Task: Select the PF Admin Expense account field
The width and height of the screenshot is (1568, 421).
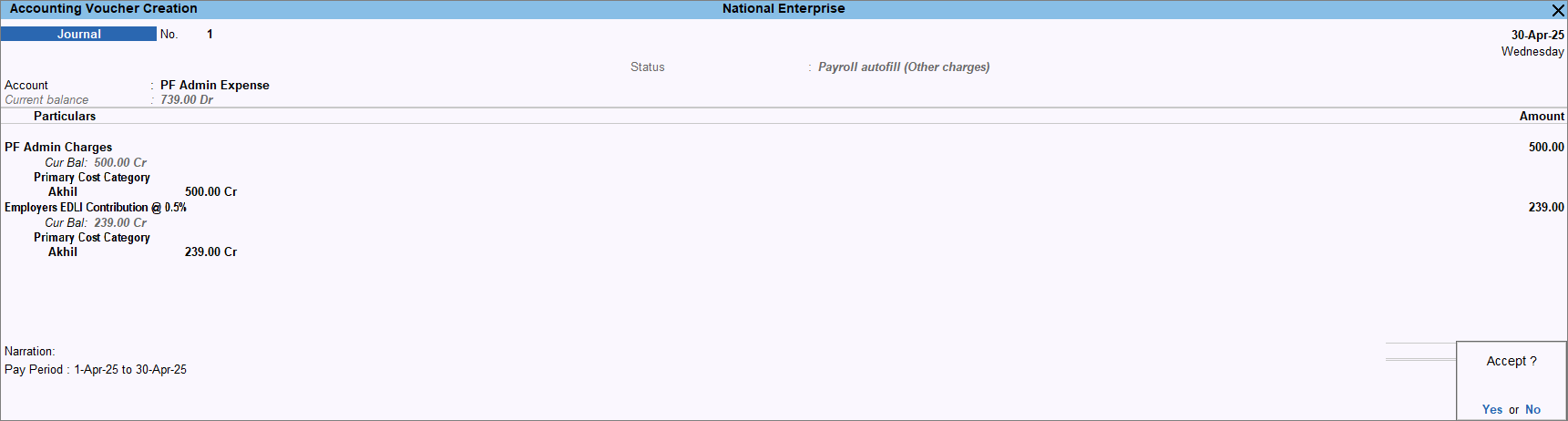Action: click(214, 85)
